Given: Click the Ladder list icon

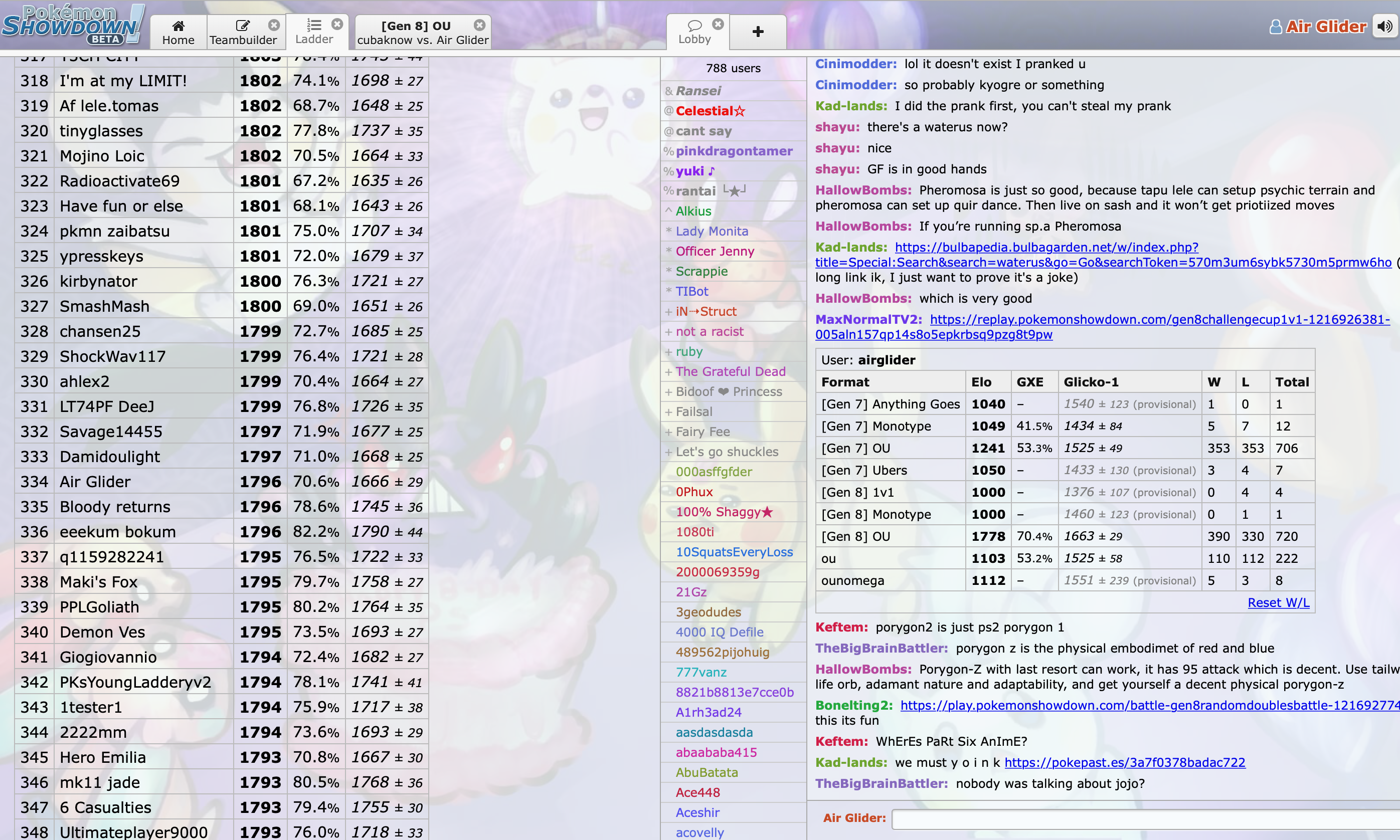Looking at the screenshot, I should pyautogui.click(x=314, y=25).
